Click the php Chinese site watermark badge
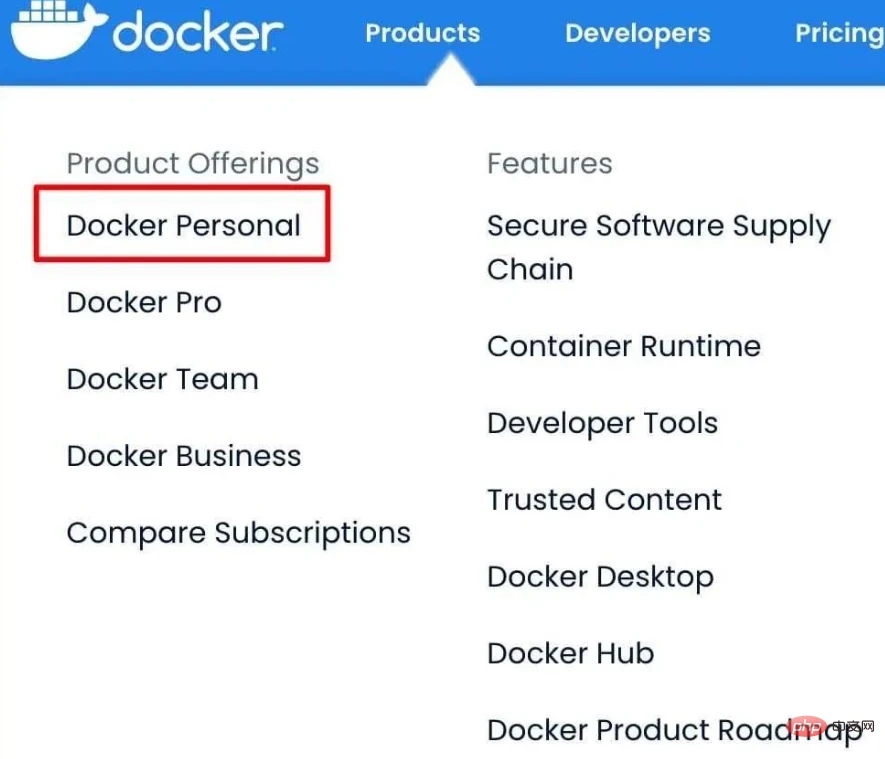The width and height of the screenshot is (885, 759). pos(832,727)
